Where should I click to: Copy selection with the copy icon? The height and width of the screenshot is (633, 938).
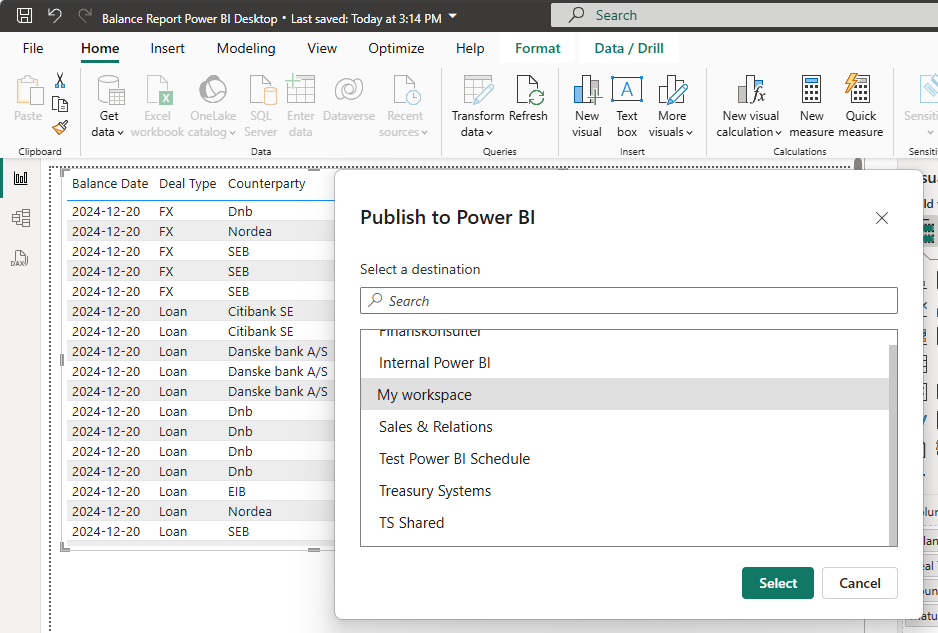[x=60, y=104]
